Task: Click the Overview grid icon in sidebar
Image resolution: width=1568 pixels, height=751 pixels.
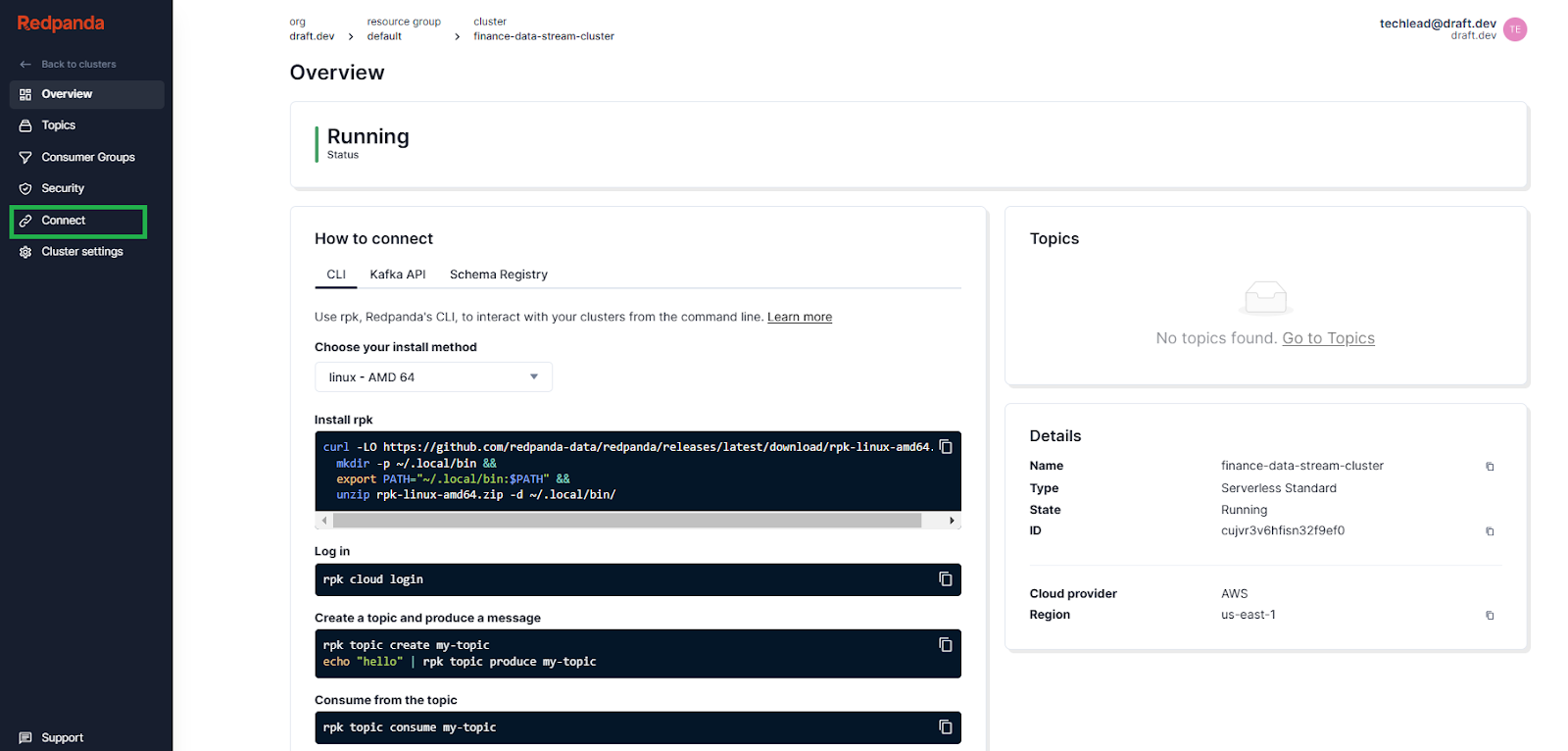Action: tap(25, 94)
